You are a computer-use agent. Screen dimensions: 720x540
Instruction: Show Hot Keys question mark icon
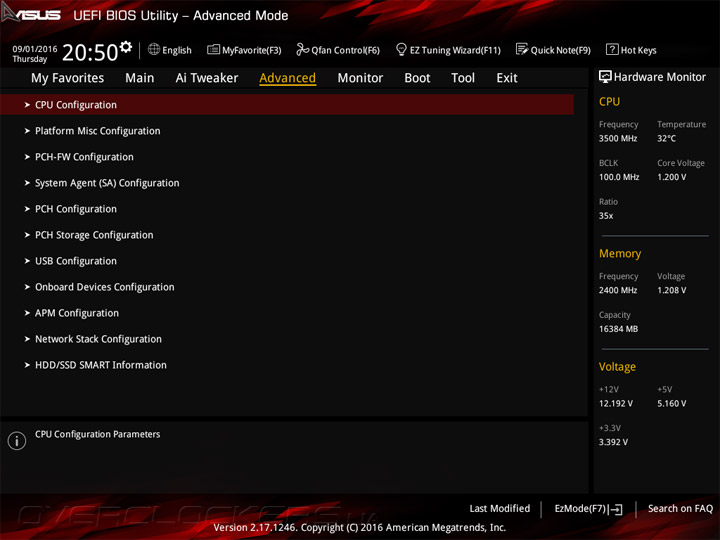tap(612, 49)
